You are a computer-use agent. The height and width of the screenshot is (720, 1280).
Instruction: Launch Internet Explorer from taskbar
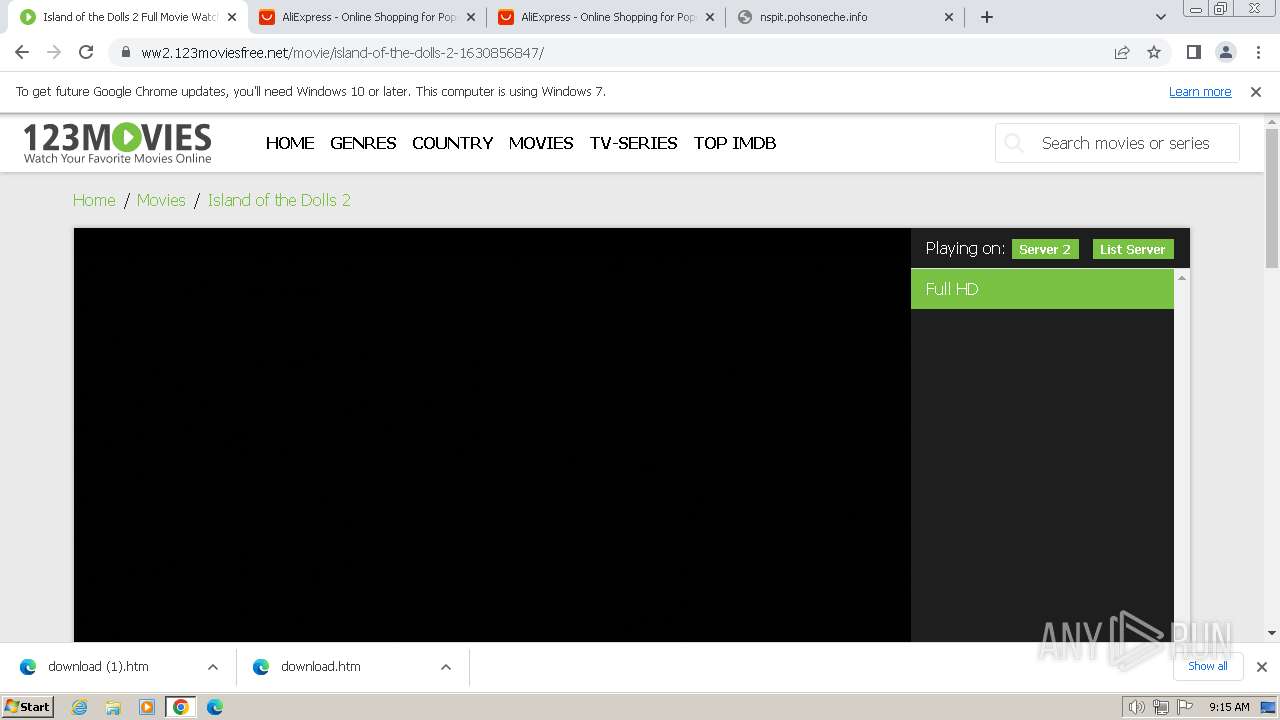(79, 707)
